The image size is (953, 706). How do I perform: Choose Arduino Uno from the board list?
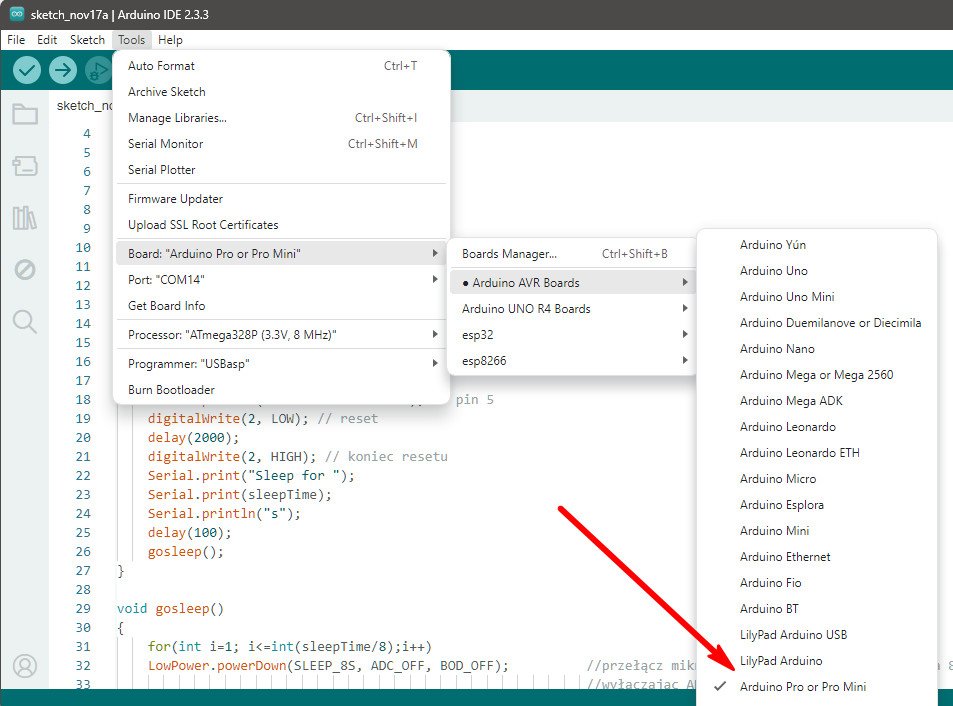[773, 271]
